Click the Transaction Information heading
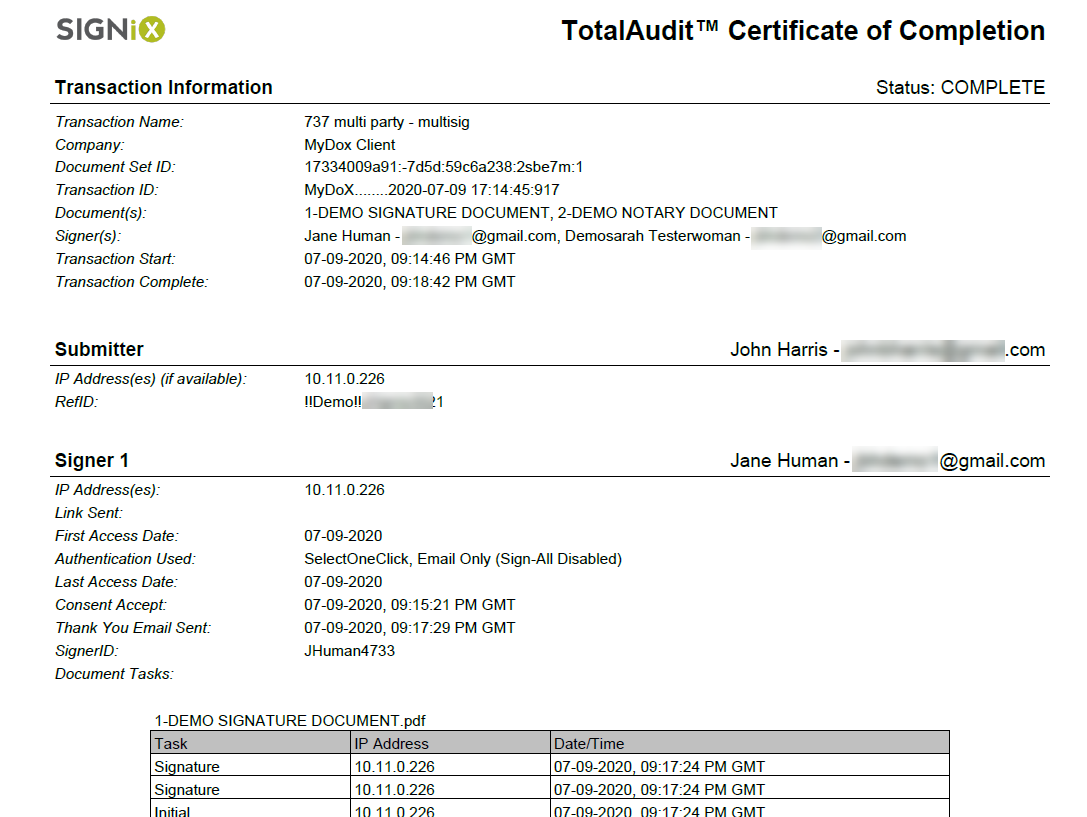The width and height of the screenshot is (1087, 817). click(x=163, y=88)
